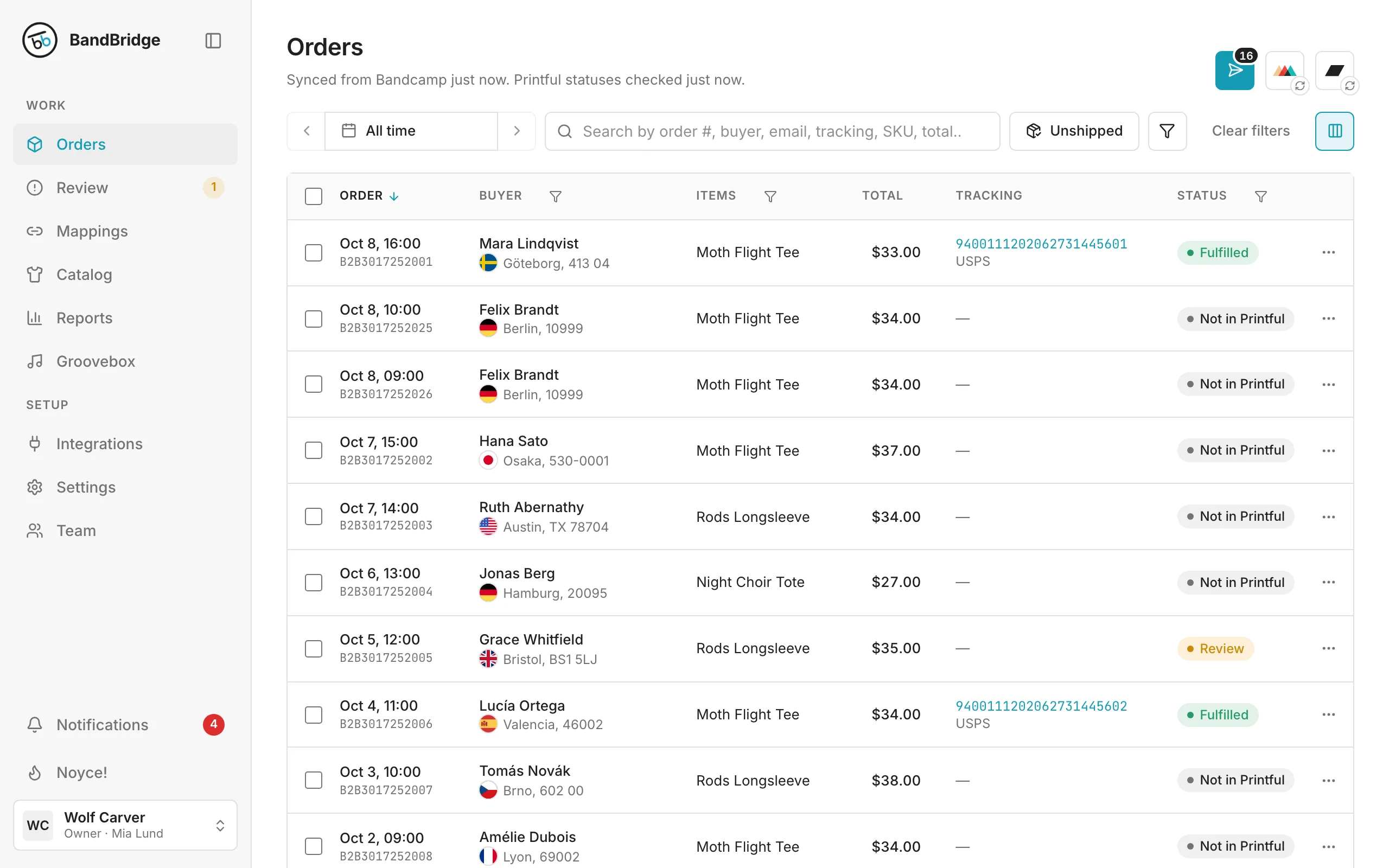Click the Hana Sato buyer name
This screenshot has width=1389, height=868.
tap(513, 441)
